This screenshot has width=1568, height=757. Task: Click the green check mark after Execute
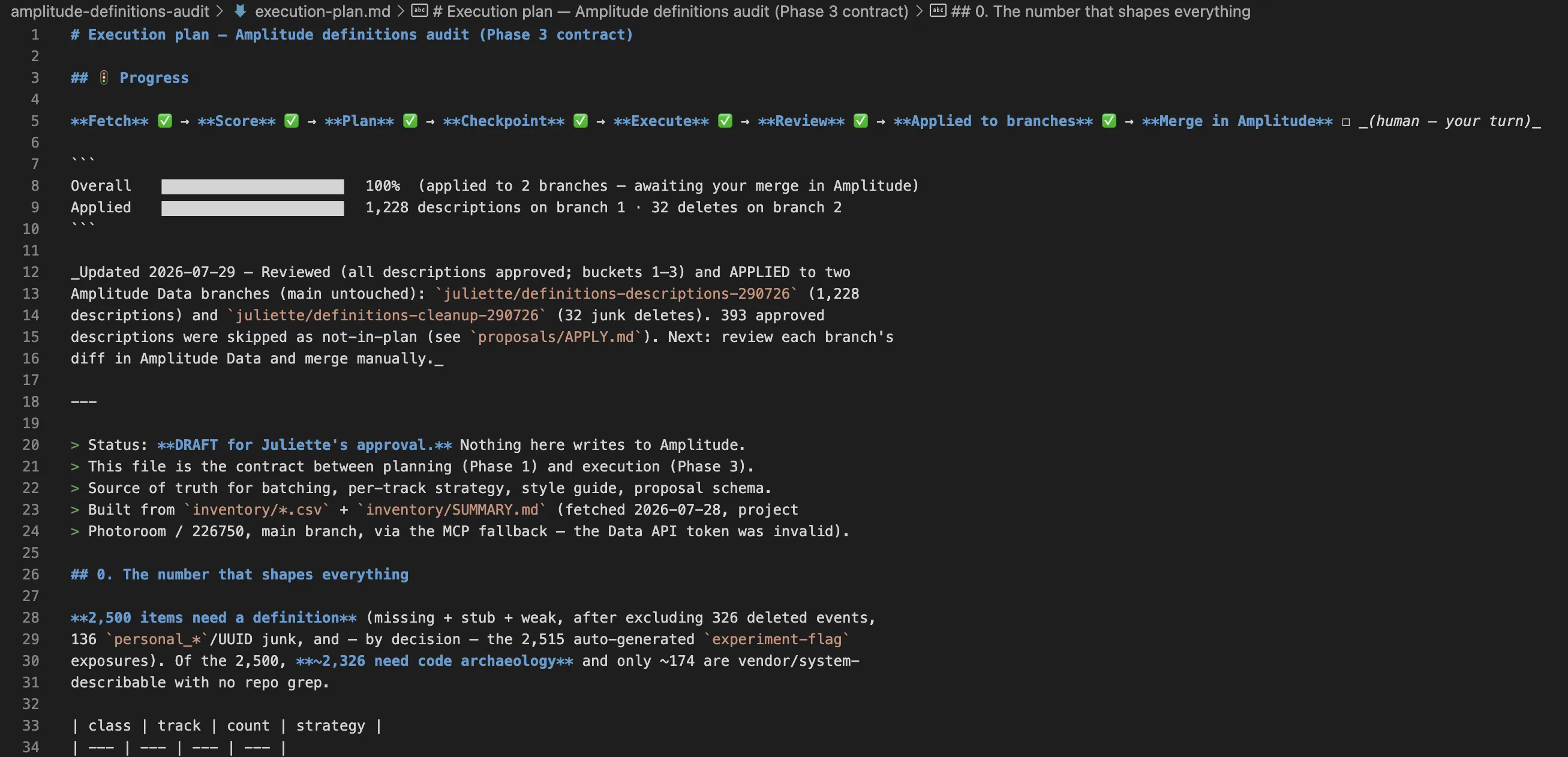pyautogui.click(x=725, y=121)
